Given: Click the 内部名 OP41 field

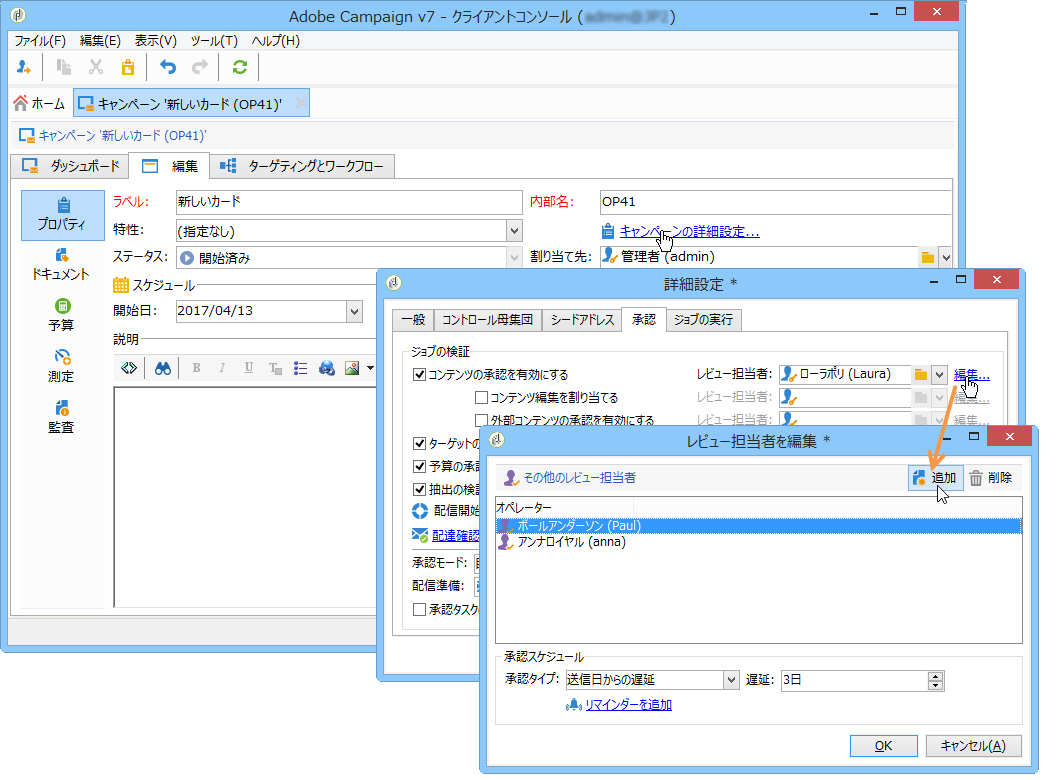Looking at the screenshot, I should pos(775,202).
